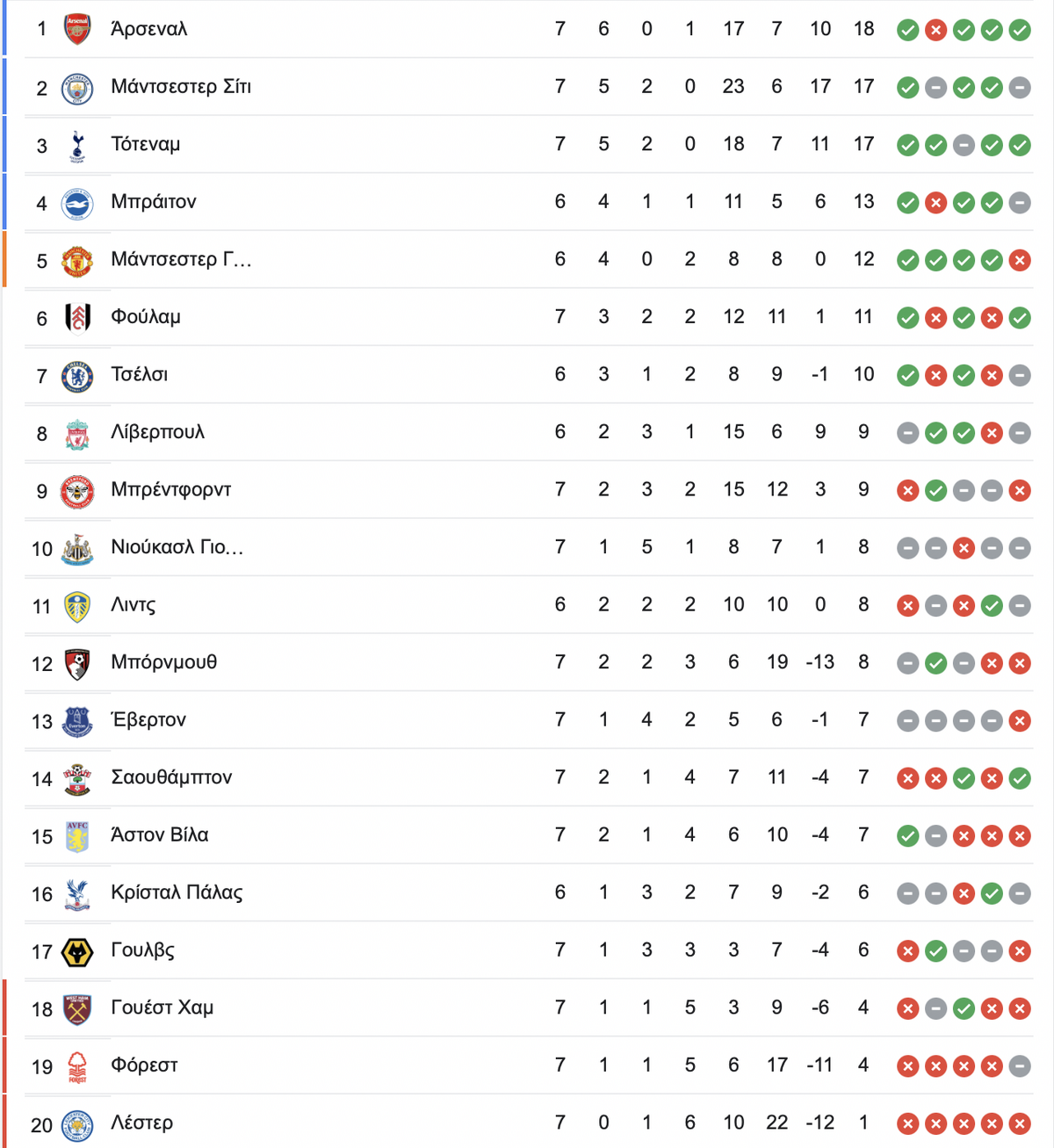Click the Arsenal club crest
1054x1148 pixels.
(x=77, y=29)
